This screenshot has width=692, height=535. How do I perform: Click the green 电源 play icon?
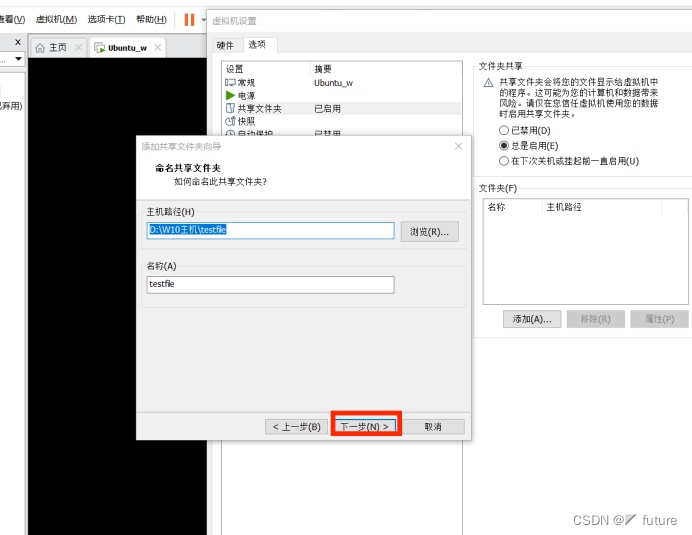[x=230, y=95]
